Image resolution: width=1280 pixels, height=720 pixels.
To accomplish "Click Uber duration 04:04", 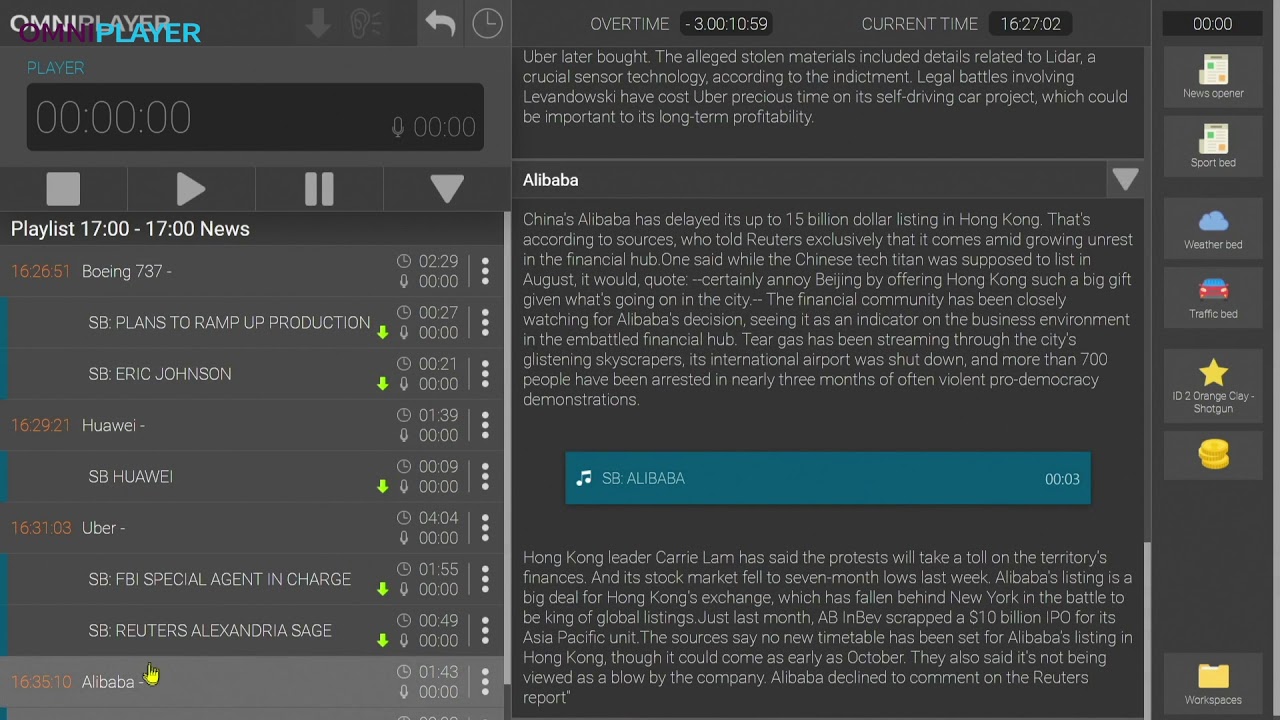I will [x=438, y=518].
